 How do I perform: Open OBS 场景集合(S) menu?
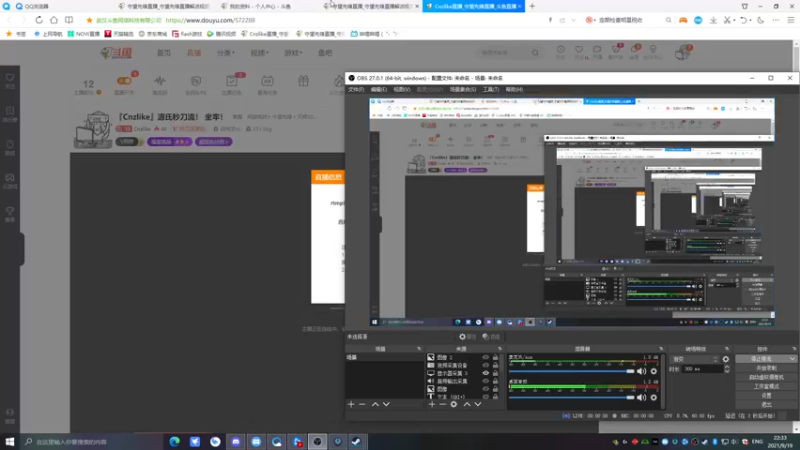pos(463,89)
